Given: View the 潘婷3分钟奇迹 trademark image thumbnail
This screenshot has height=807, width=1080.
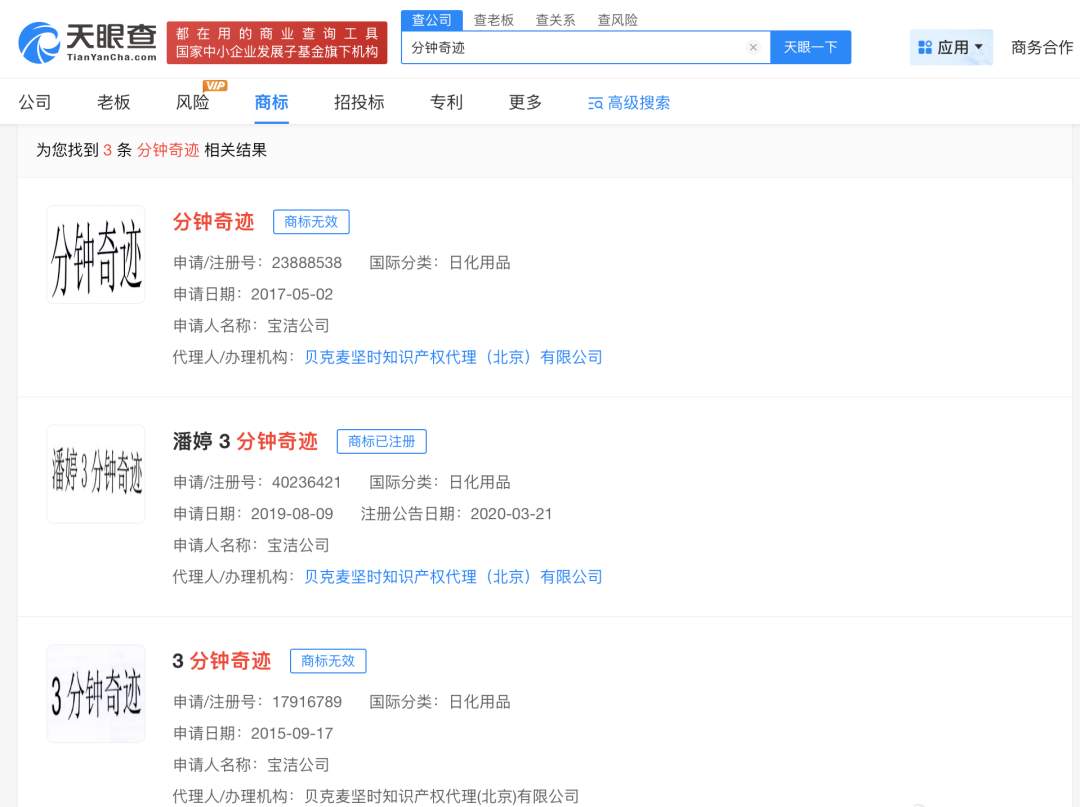Looking at the screenshot, I should [95, 472].
